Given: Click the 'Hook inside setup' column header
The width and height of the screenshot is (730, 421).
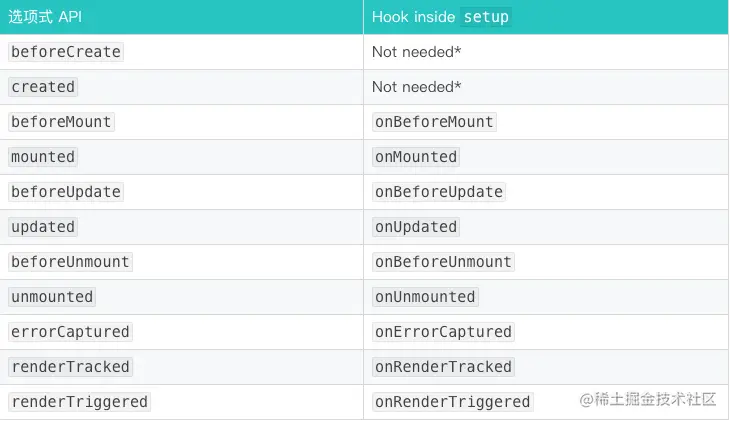Looking at the screenshot, I should [441, 17].
